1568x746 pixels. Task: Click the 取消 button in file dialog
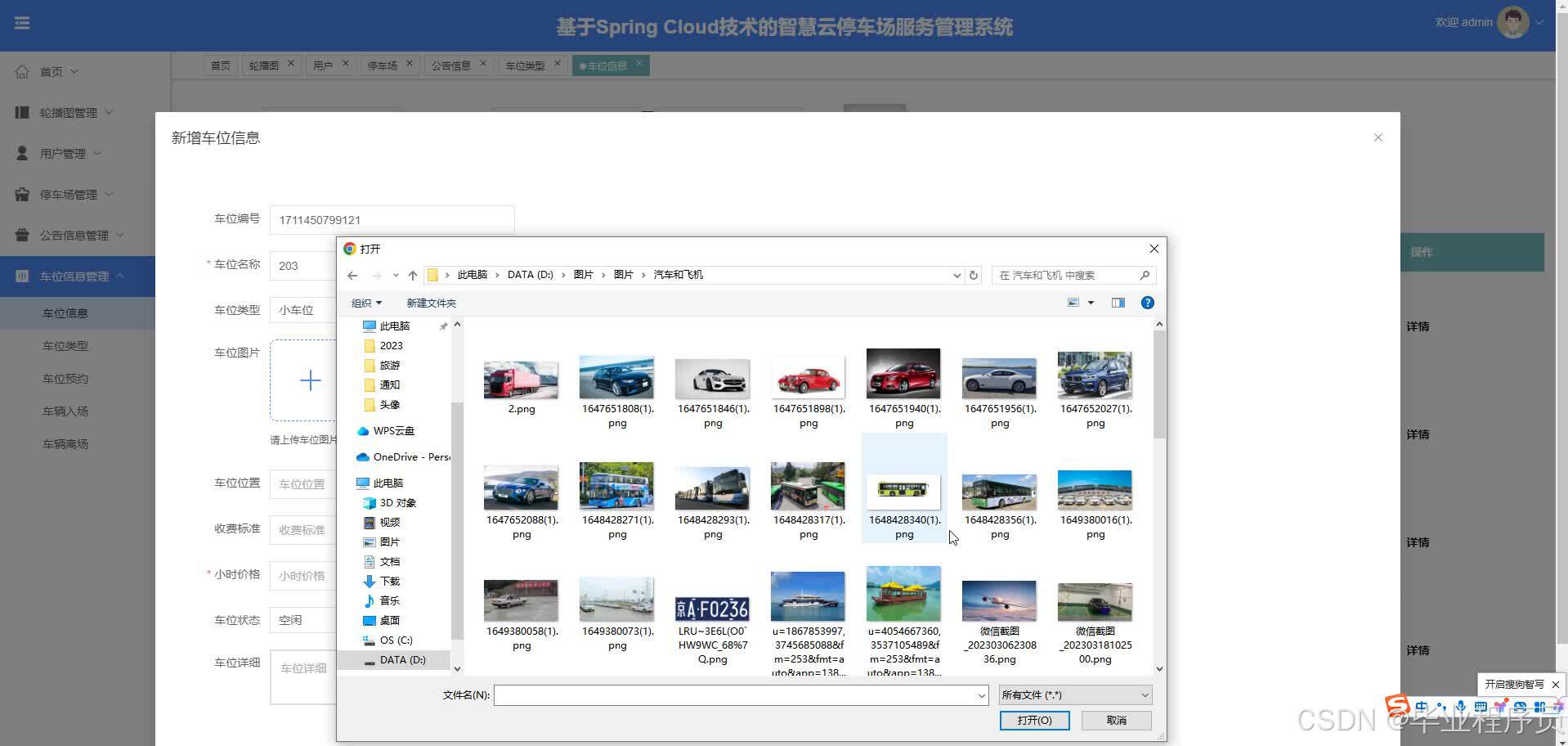[x=1117, y=721]
